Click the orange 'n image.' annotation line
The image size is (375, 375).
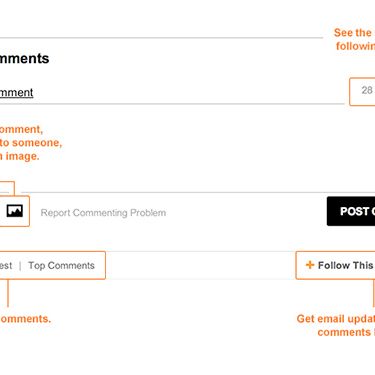pyautogui.click(x=20, y=156)
